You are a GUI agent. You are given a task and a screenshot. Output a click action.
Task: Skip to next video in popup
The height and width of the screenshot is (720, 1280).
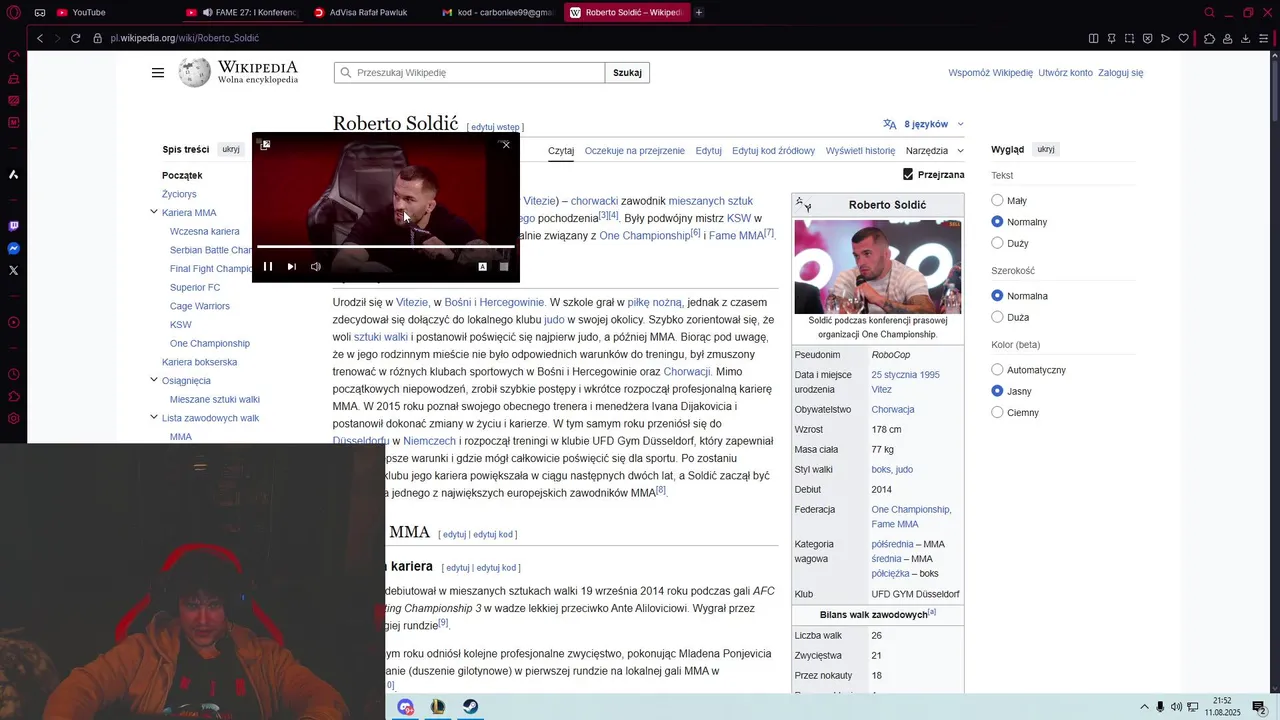pyautogui.click(x=292, y=266)
